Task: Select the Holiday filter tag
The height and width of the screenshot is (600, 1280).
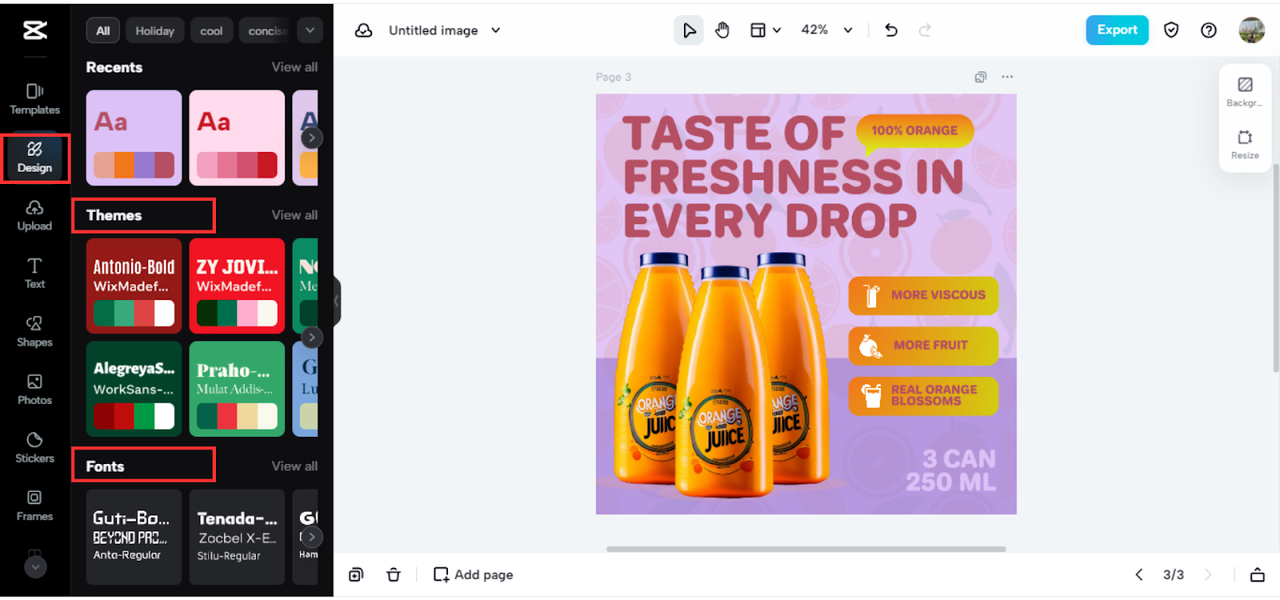Action: [x=155, y=31]
